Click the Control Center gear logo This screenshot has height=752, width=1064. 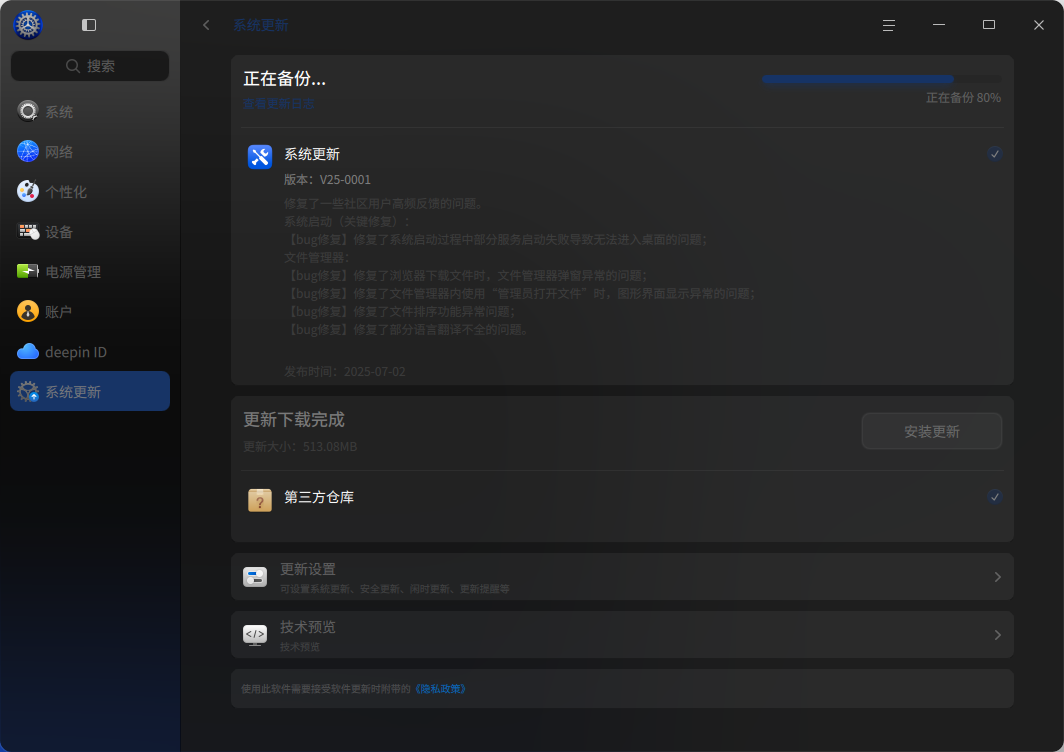pyautogui.click(x=28, y=25)
